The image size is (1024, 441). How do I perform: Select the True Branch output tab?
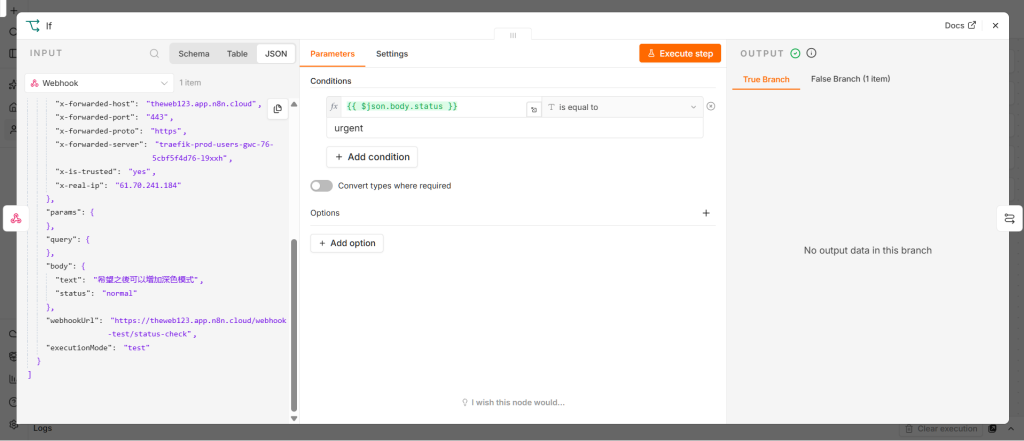tap(766, 79)
